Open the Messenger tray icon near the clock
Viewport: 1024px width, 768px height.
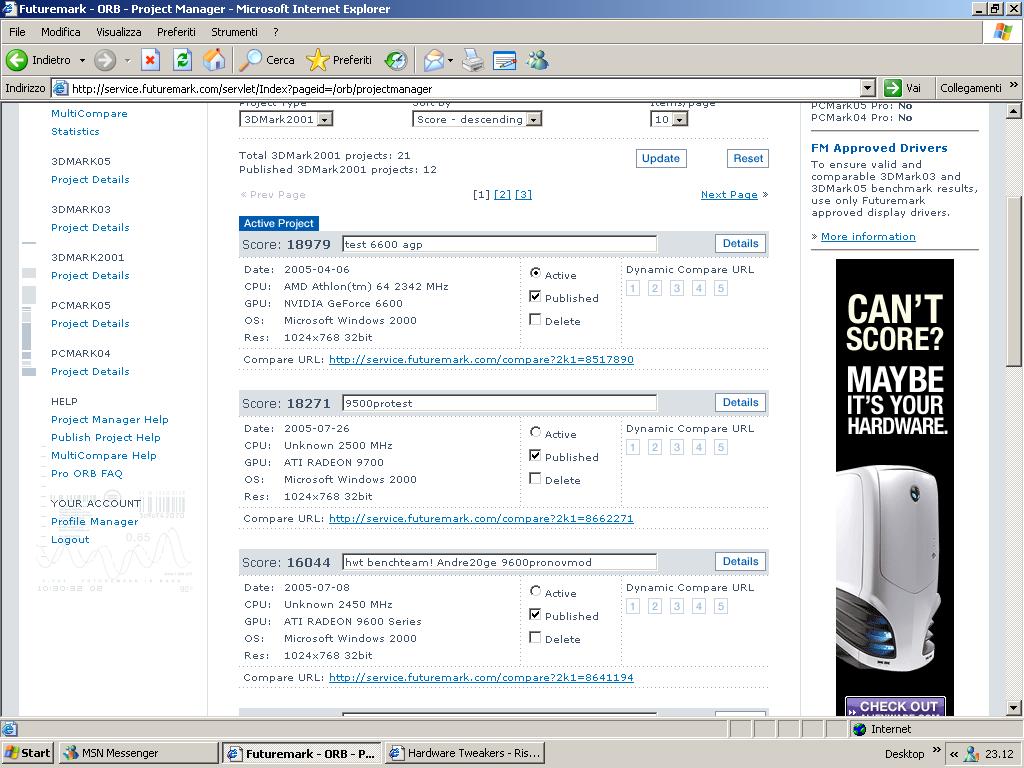coord(972,754)
